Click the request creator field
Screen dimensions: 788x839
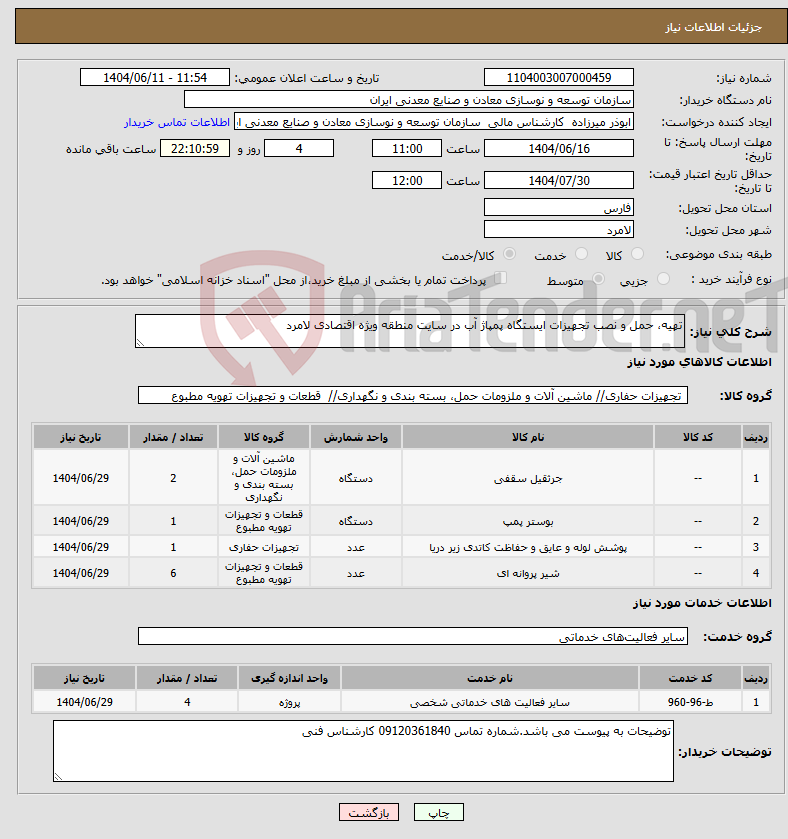click(x=434, y=123)
